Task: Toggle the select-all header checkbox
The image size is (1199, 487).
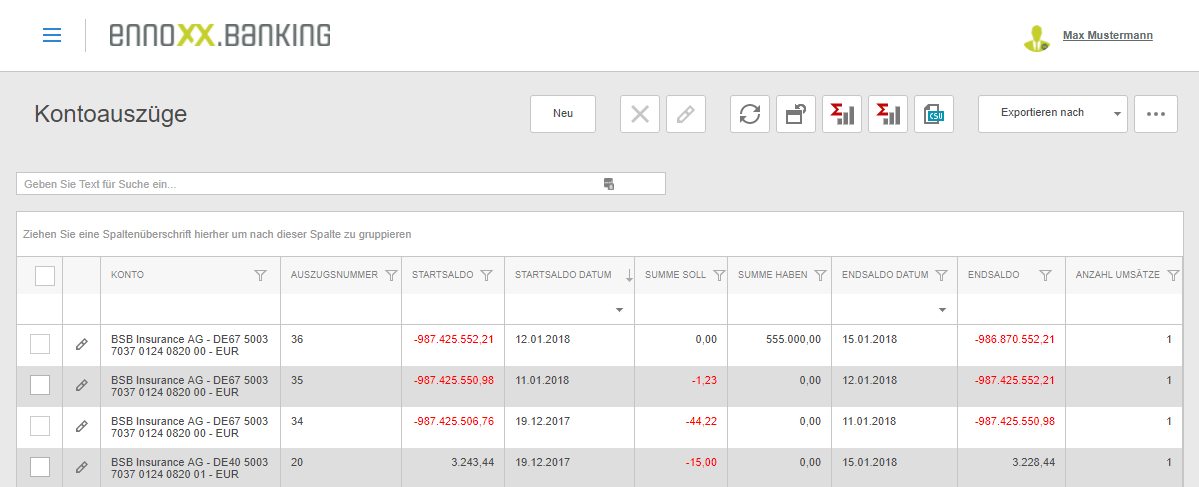Action: (45, 276)
